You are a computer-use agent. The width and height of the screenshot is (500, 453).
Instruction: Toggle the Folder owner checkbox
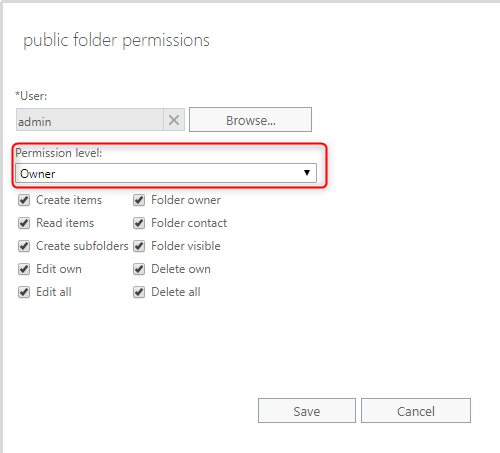tap(139, 200)
